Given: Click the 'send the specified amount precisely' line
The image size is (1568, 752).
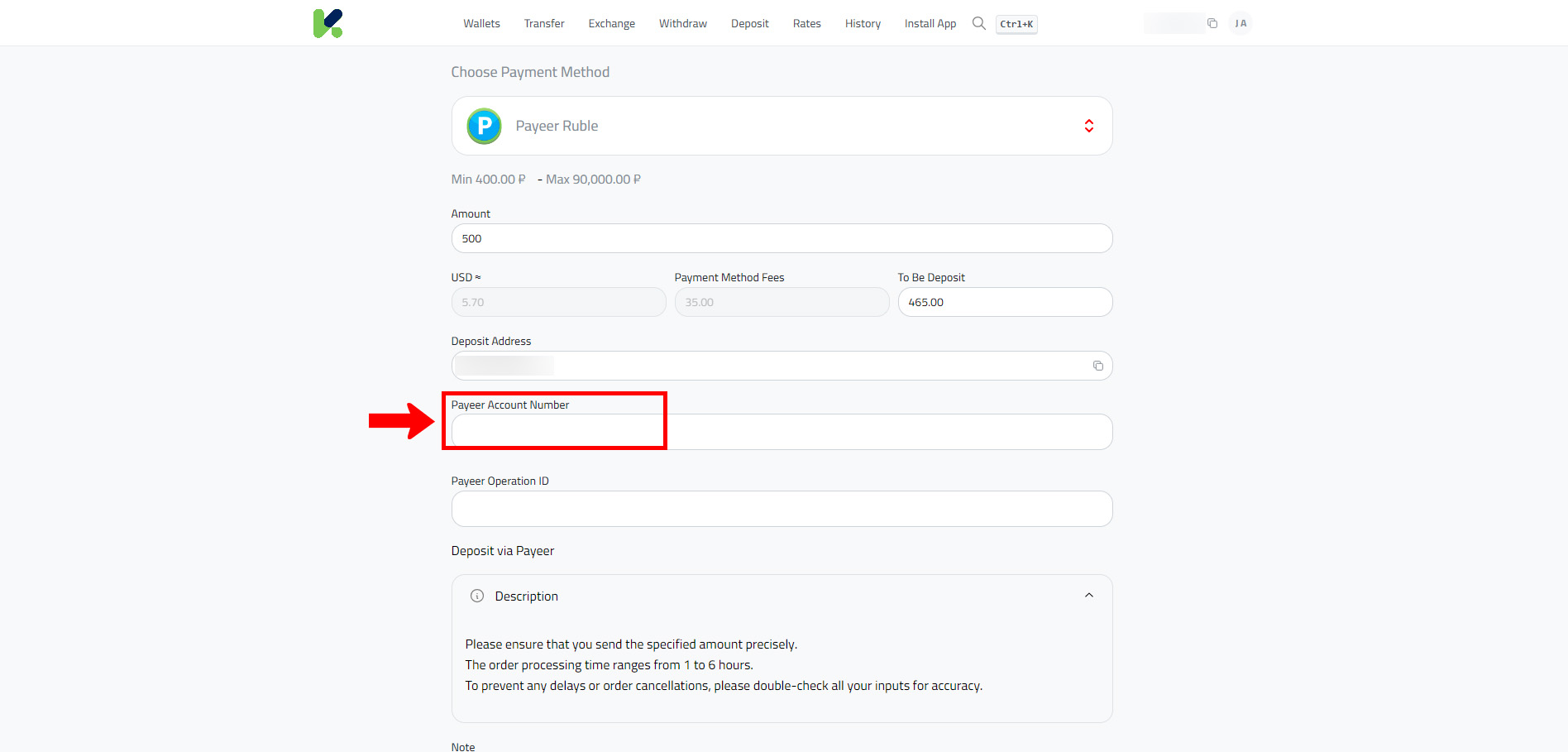Looking at the screenshot, I should (x=631, y=644).
